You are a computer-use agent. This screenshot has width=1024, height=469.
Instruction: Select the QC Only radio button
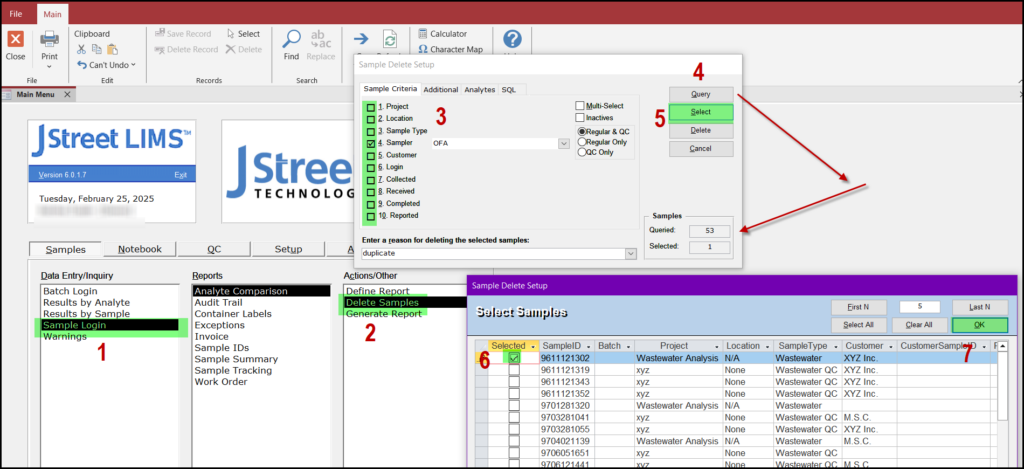point(581,152)
